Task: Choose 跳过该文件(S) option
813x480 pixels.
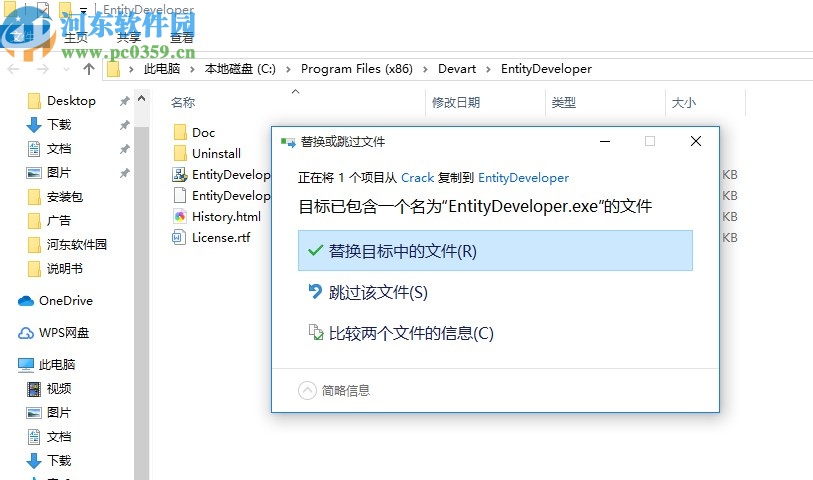Action: pyautogui.click(x=368, y=292)
